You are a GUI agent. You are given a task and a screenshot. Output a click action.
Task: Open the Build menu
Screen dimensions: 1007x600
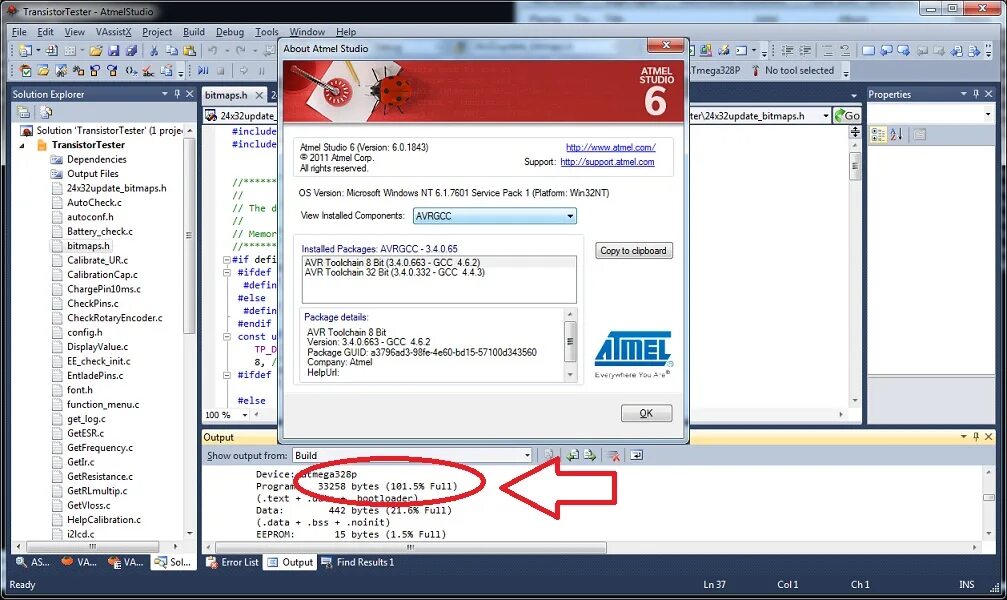194,31
